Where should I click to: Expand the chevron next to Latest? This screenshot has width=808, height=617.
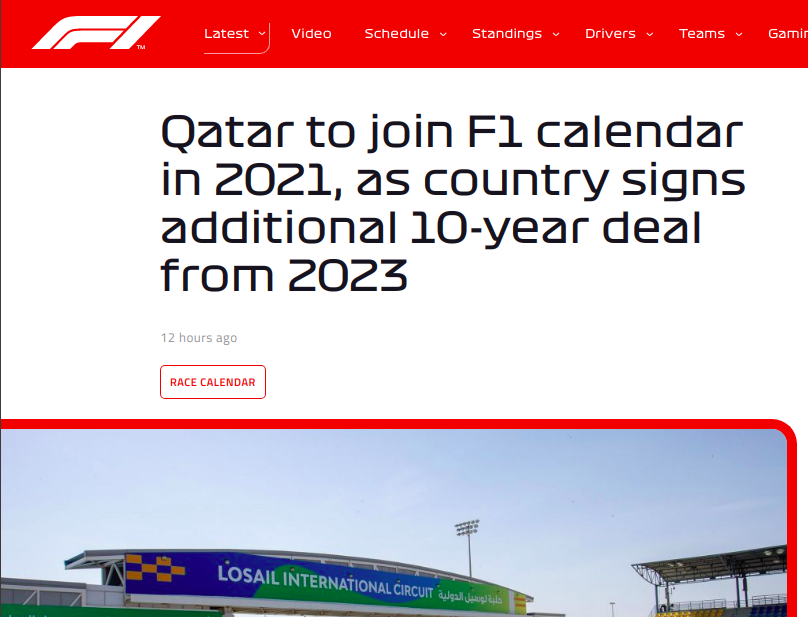(x=262, y=33)
